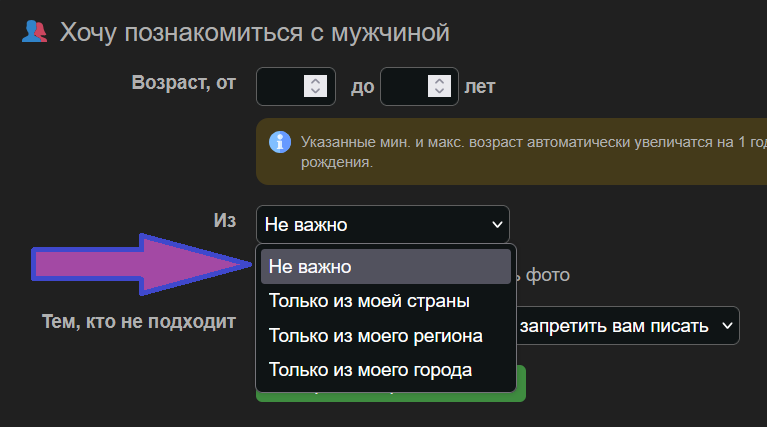Increase minimum age with the up arrow
This screenshot has width=767, height=427.
point(316,80)
